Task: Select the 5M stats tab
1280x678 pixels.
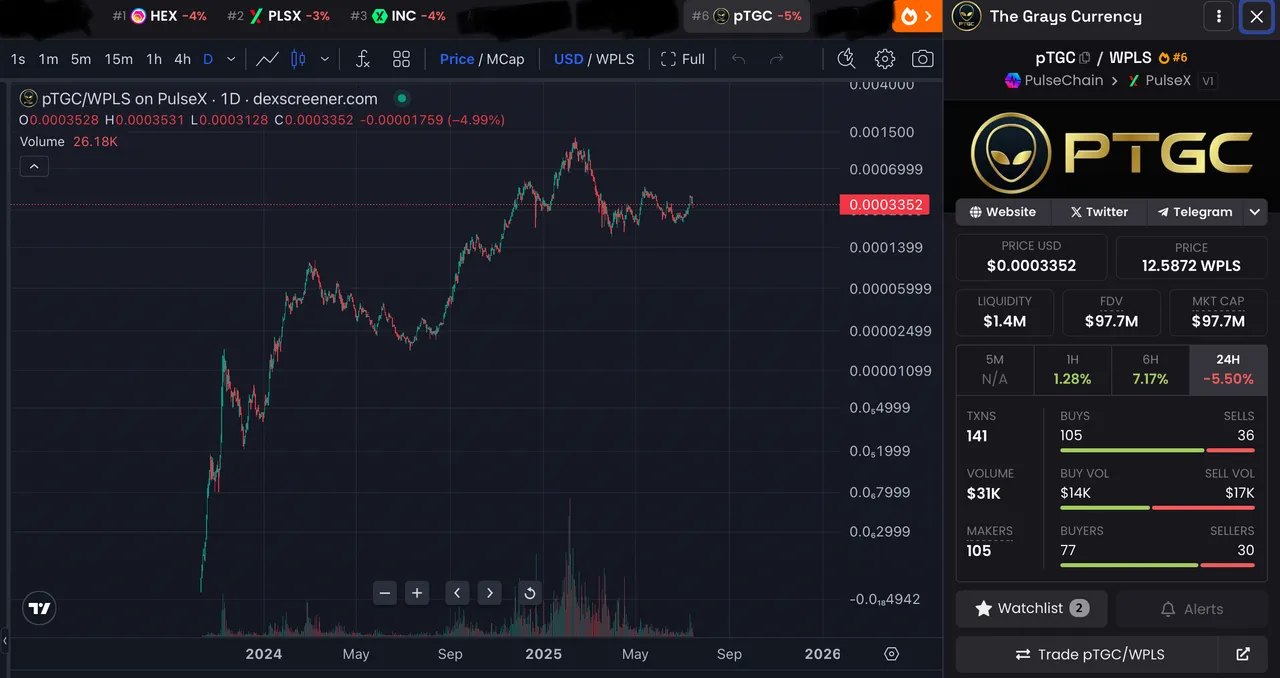Action: tap(995, 370)
